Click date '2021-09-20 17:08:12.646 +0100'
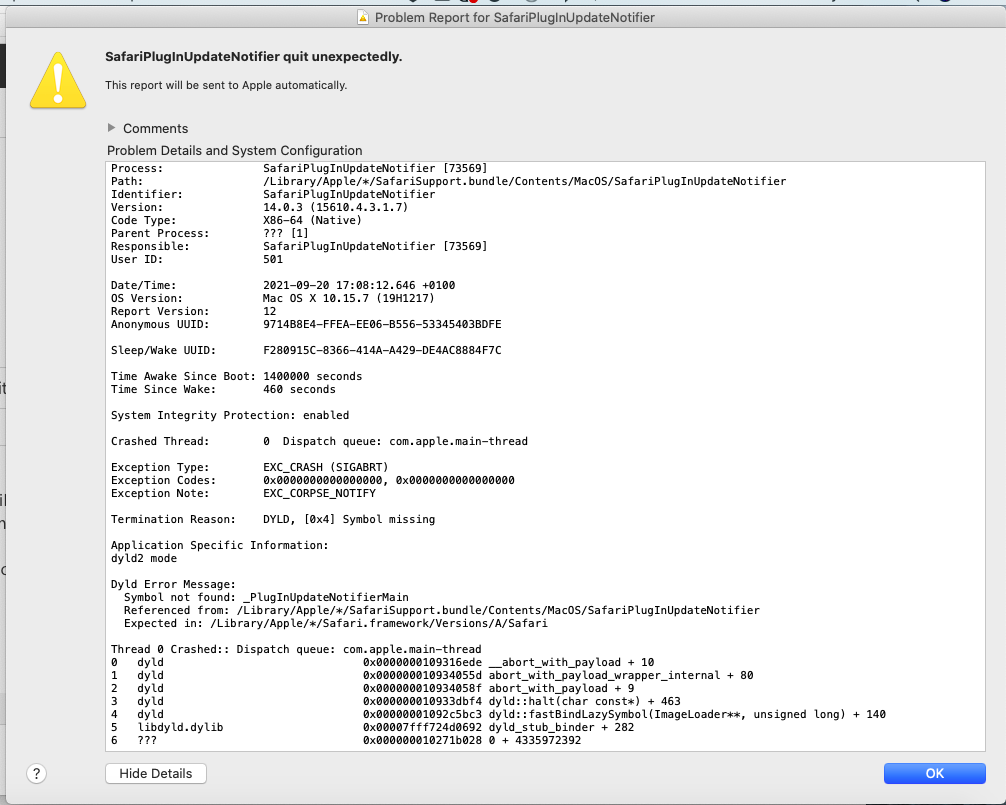This screenshot has width=1006, height=805. [x=359, y=285]
